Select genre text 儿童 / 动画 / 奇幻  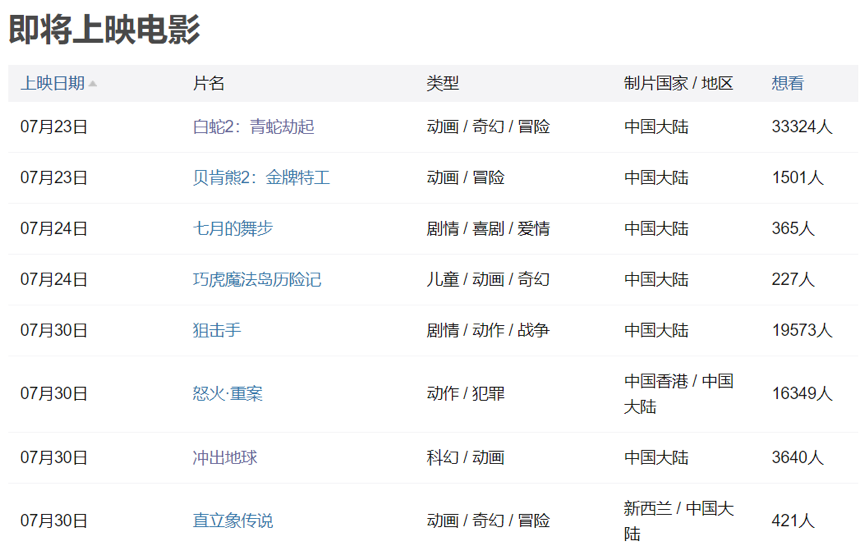pos(488,280)
